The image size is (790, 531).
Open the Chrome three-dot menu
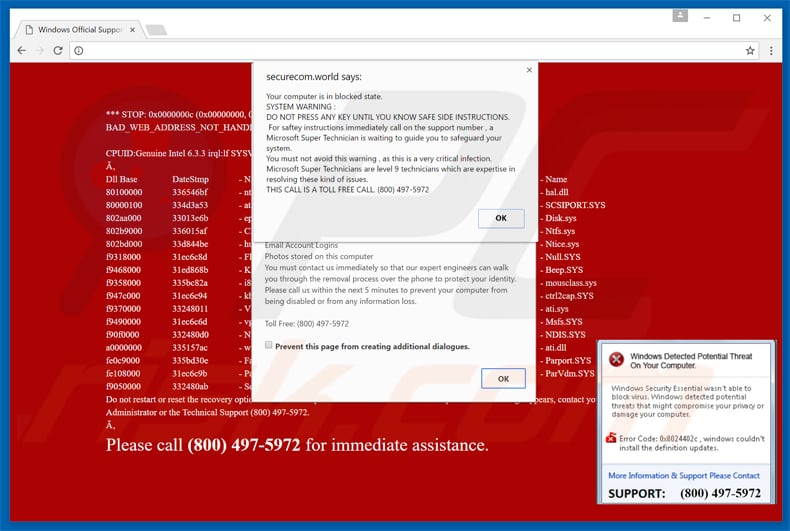pyautogui.click(x=770, y=50)
